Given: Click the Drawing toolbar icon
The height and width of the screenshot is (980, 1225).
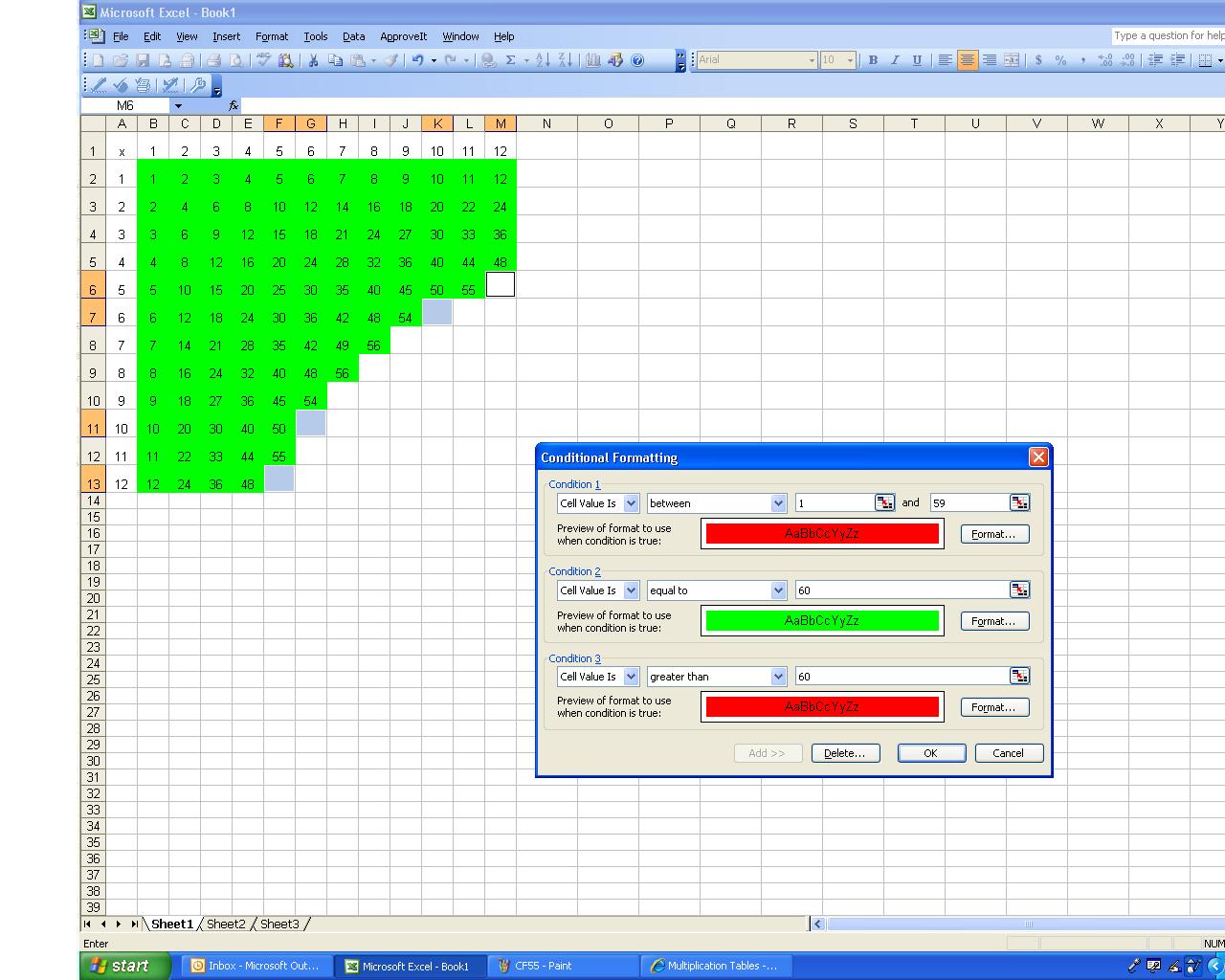Looking at the screenshot, I should [615, 60].
